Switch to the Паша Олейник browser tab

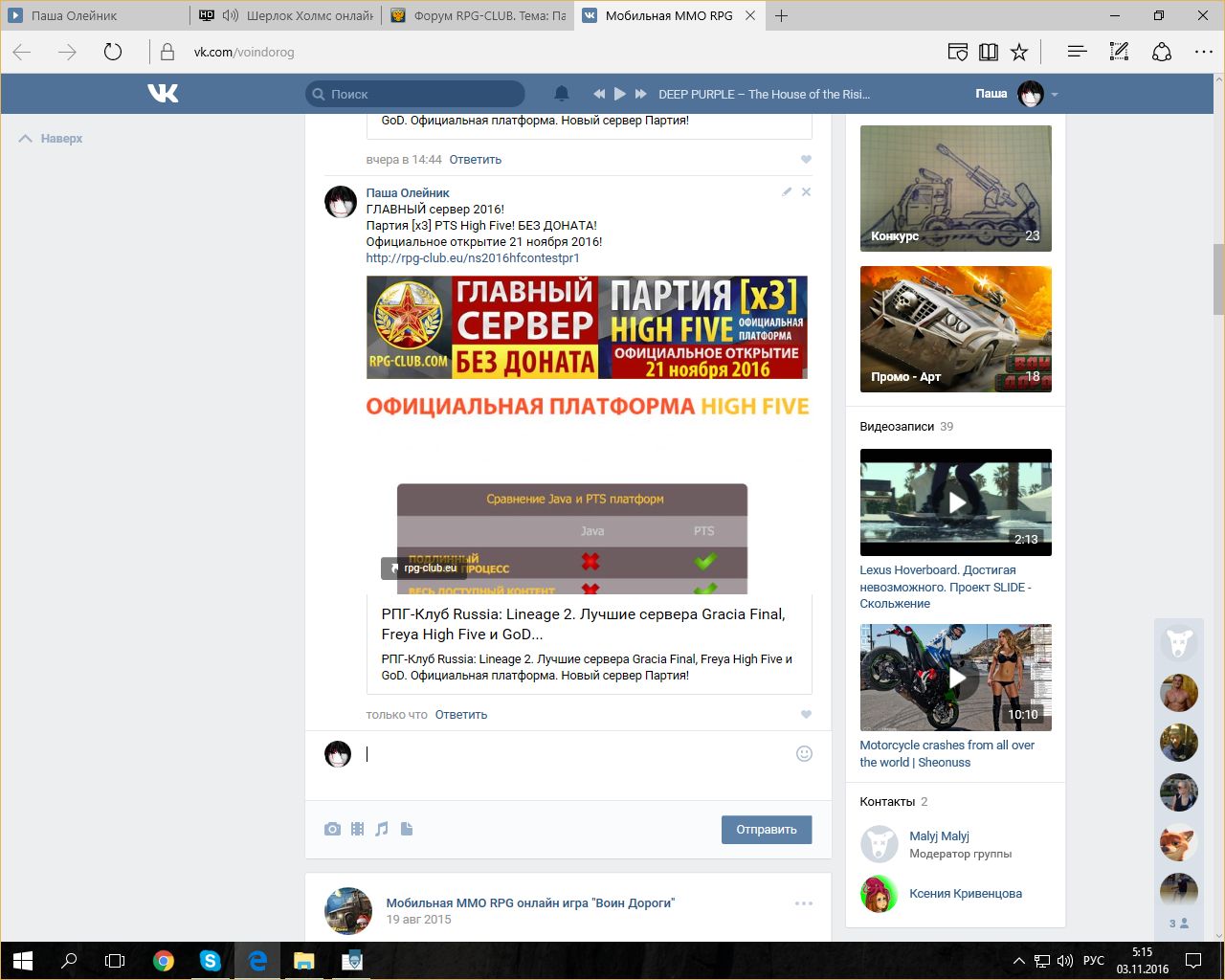tap(96, 15)
